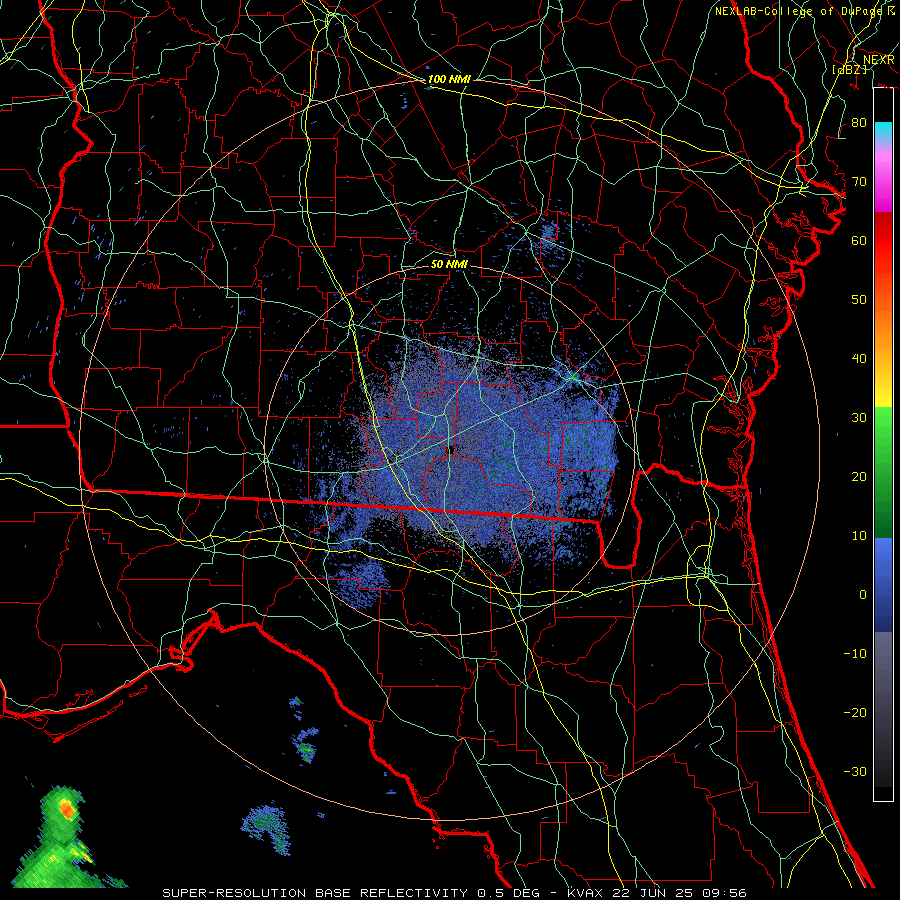Click the 50 NMI range ring label
The image size is (900, 900).
point(449,264)
